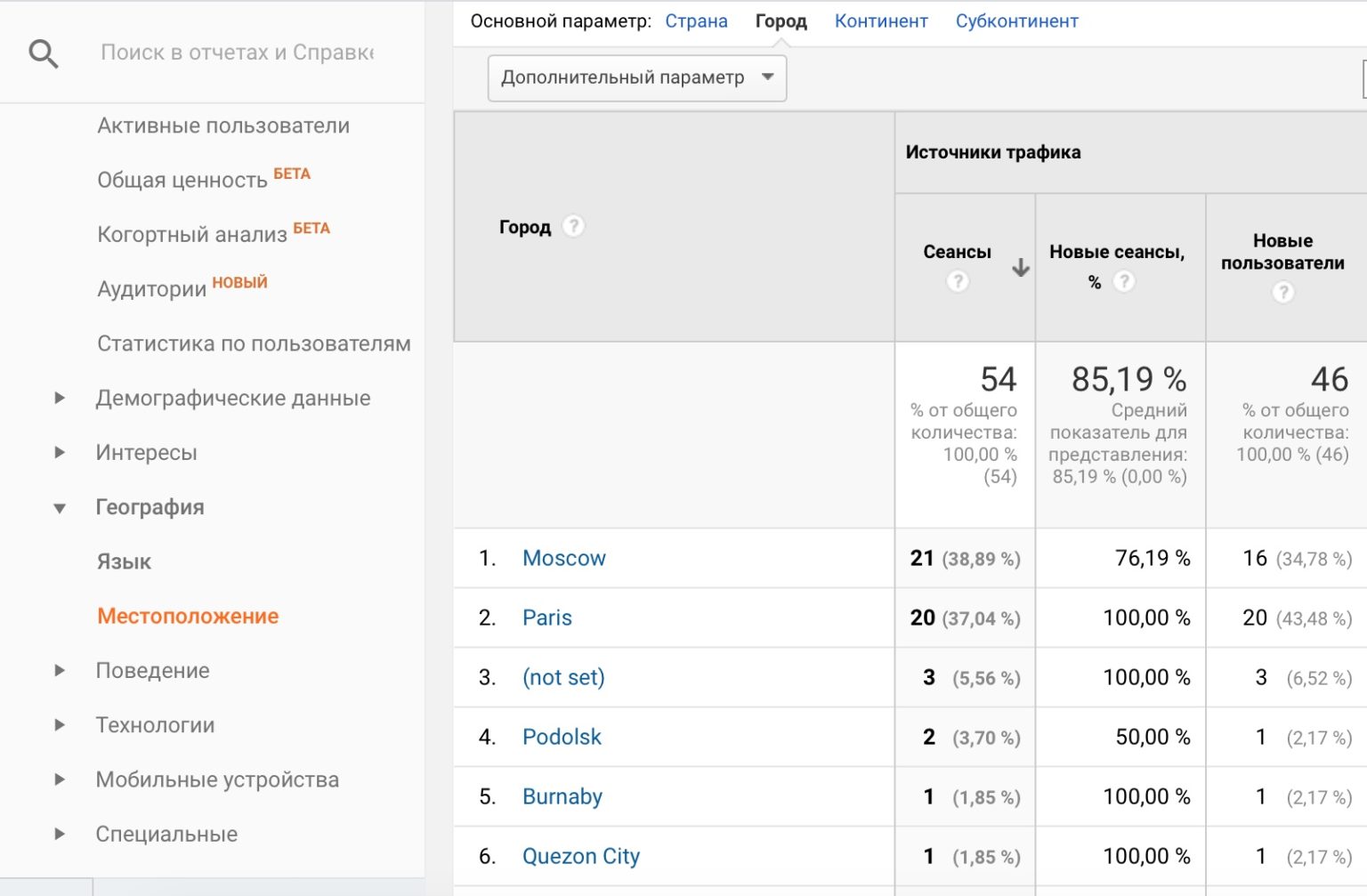Switch primary dimension to Континент

880,21
